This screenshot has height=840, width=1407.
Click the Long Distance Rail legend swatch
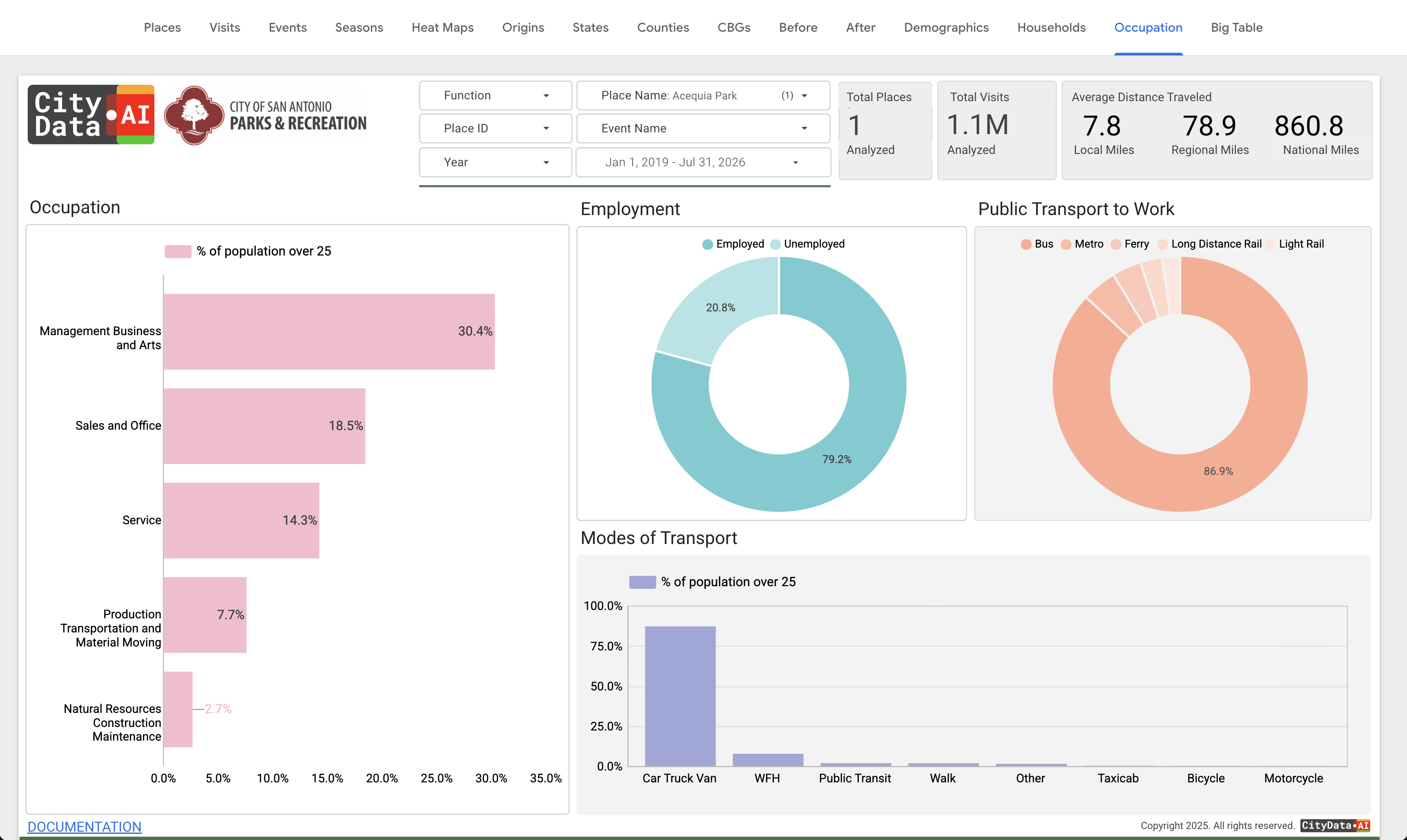coord(1163,245)
